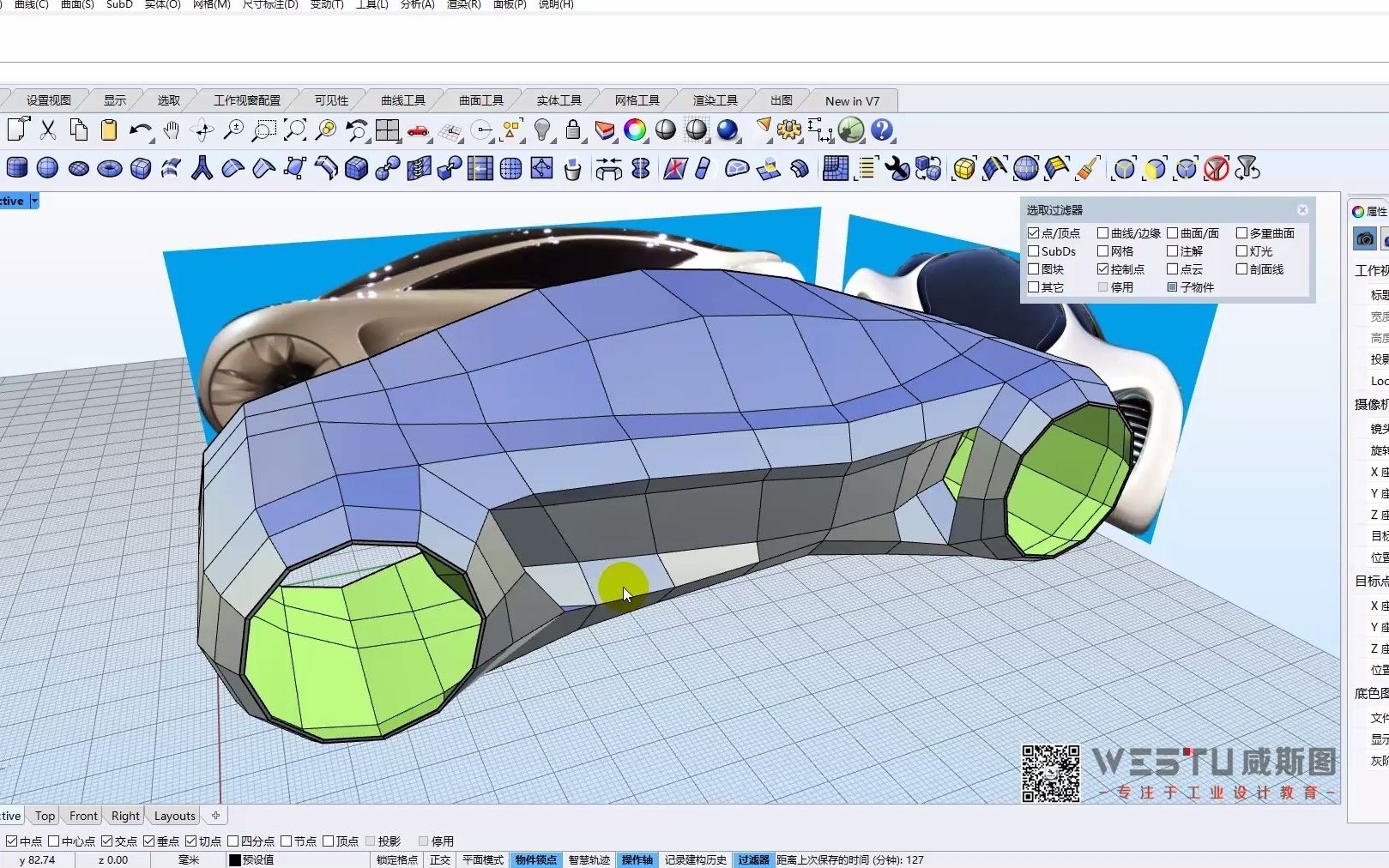1389x868 pixels.
Task: Open the four-viewport layout icon
Action: click(388, 130)
